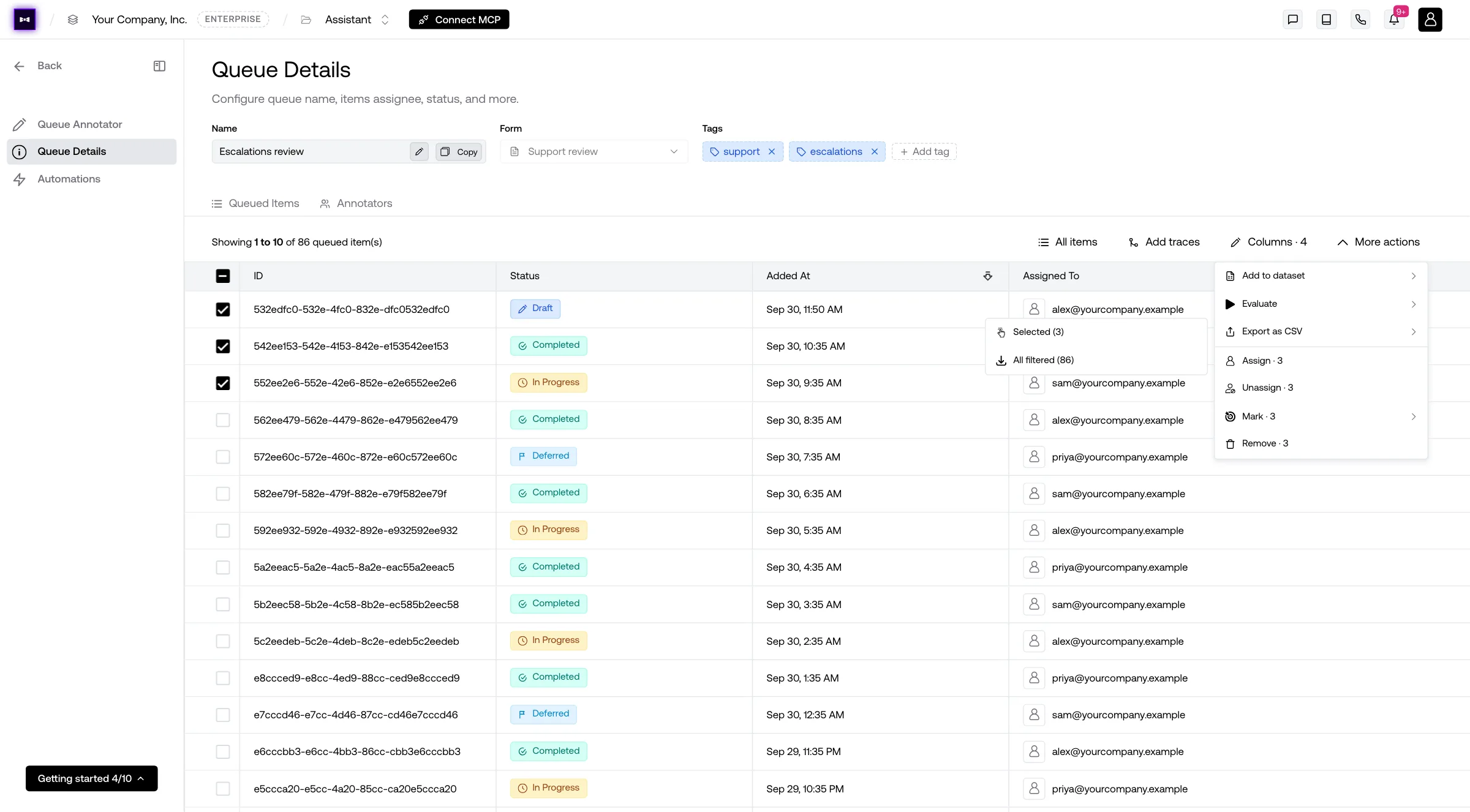Click Added At sort arrow icon
The height and width of the screenshot is (812, 1470).
click(987, 276)
